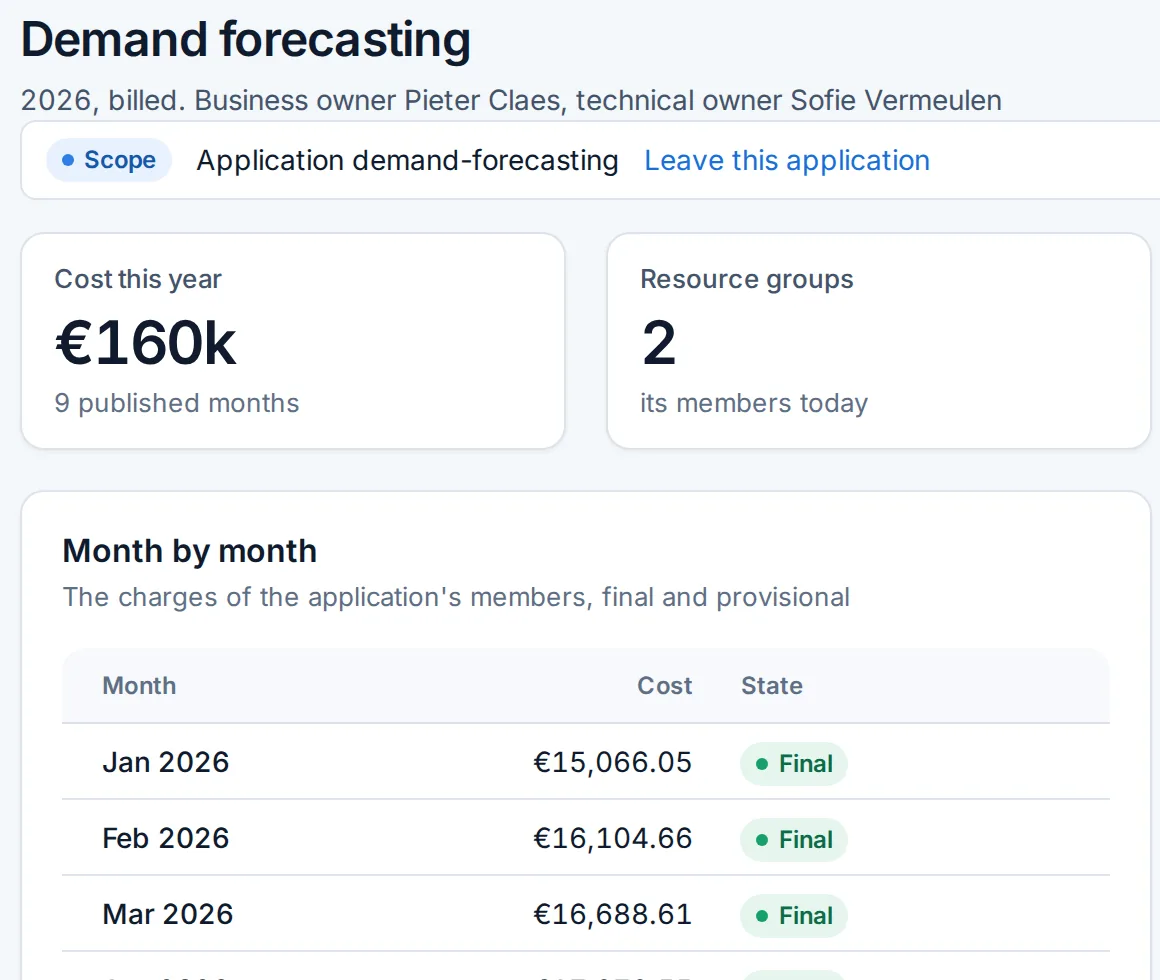
Task: Click the 'Resource groups' card label
Action: pyautogui.click(x=746, y=279)
